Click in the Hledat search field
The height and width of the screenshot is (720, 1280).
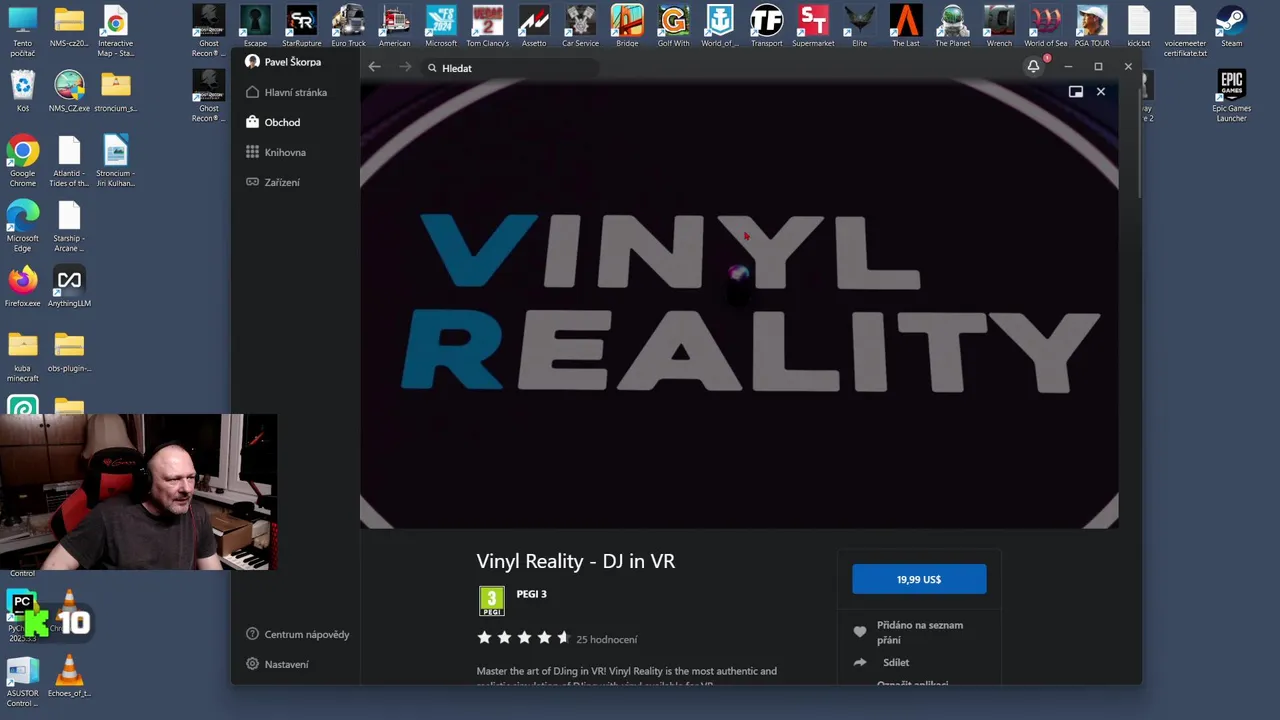[x=510, y=68]
